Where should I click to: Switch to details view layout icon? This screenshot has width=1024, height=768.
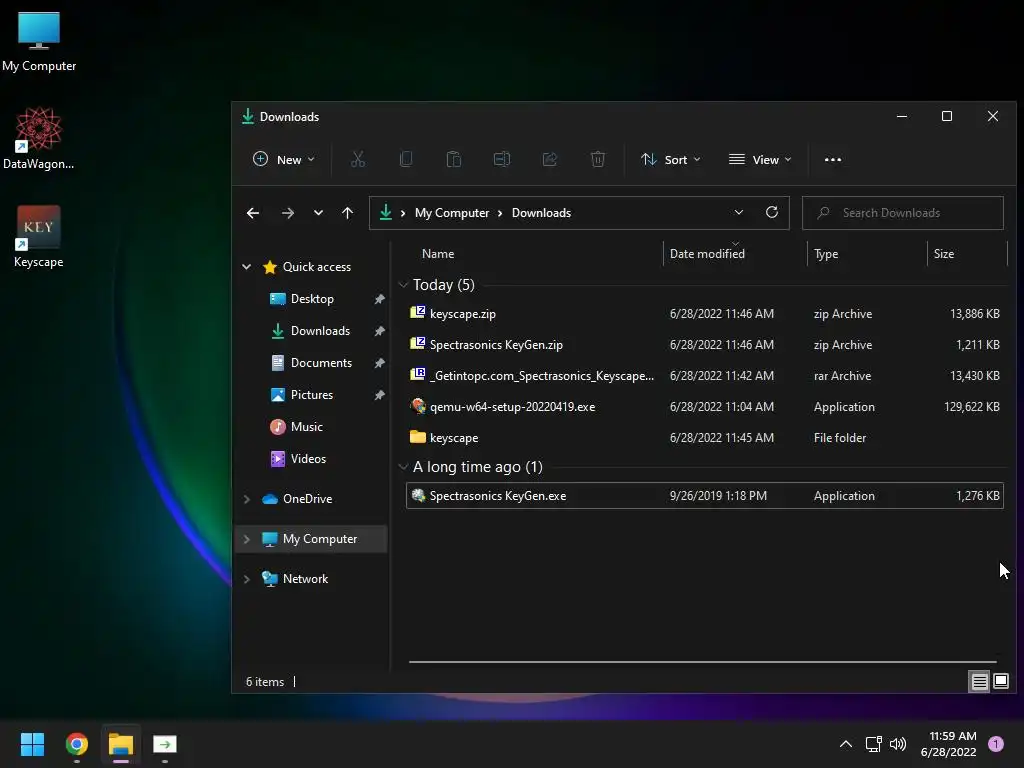[x=980, y=682]
